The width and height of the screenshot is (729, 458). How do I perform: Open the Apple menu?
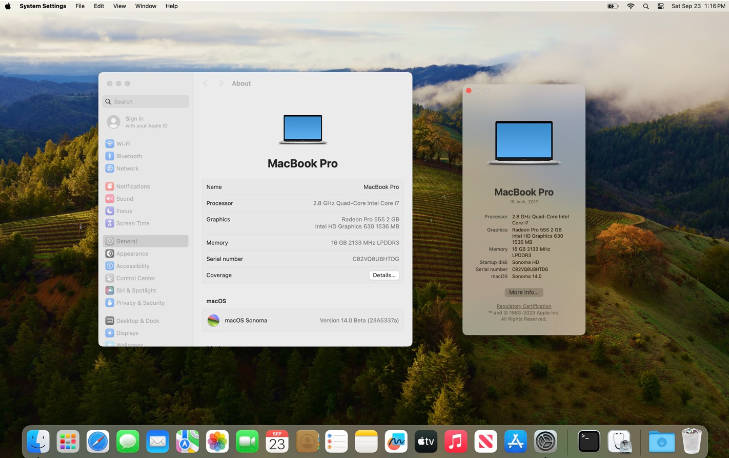coord(8,6)
